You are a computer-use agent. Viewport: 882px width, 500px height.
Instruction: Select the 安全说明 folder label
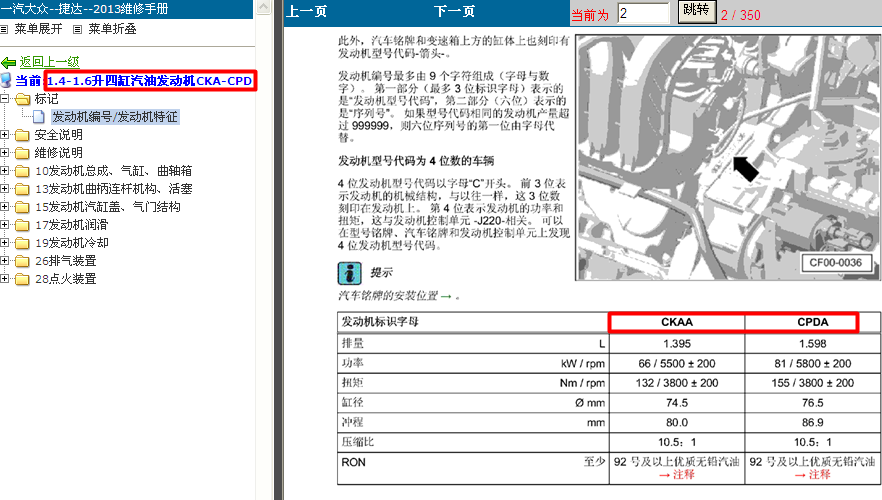point(58,135)
